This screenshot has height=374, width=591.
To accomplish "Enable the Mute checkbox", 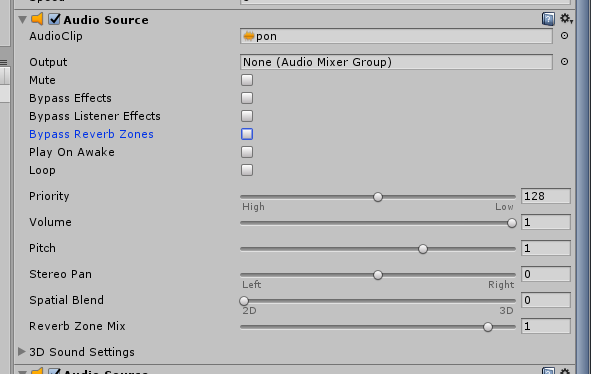I will tap(247, 80).
